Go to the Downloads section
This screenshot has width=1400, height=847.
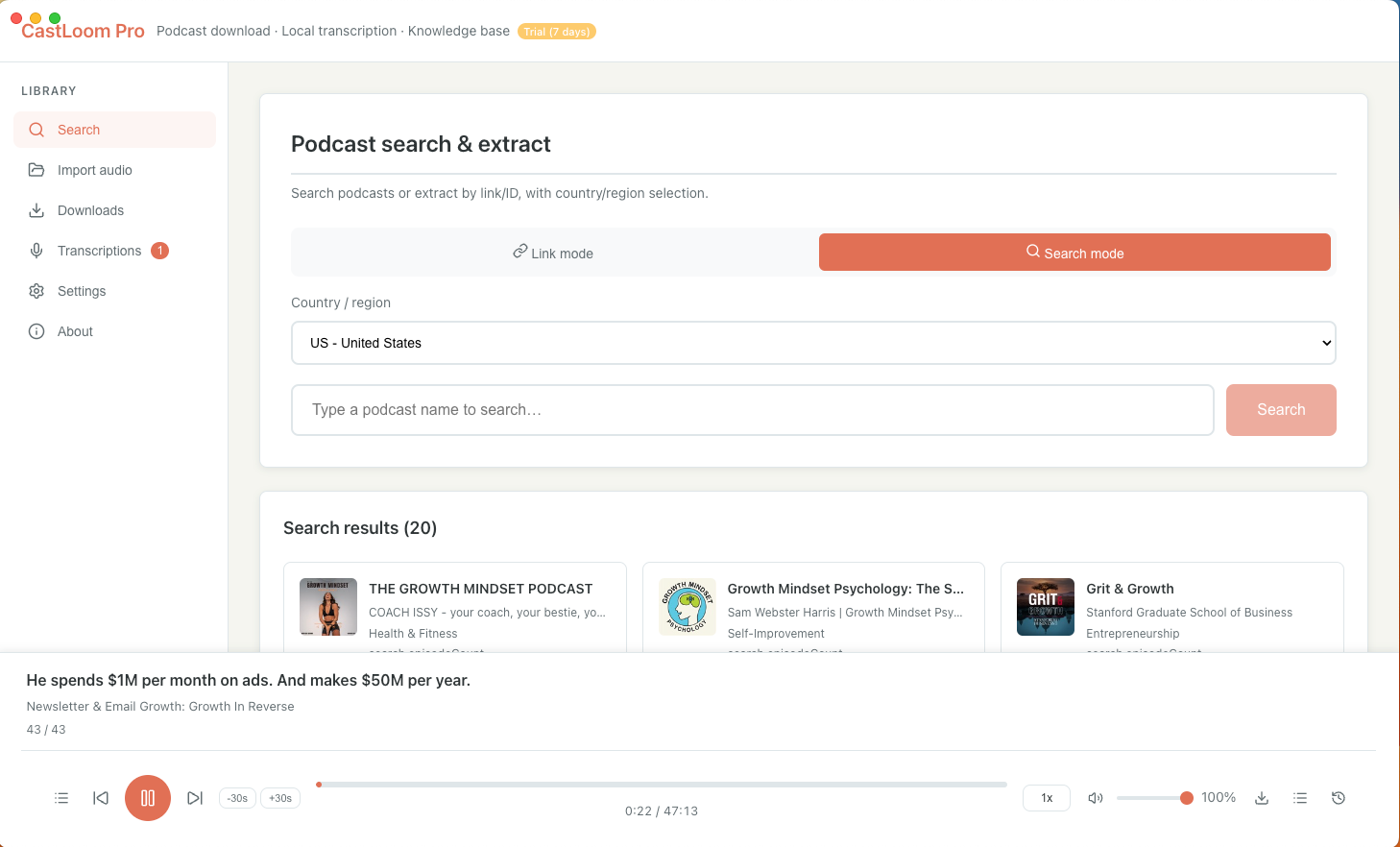click(91, 210)
